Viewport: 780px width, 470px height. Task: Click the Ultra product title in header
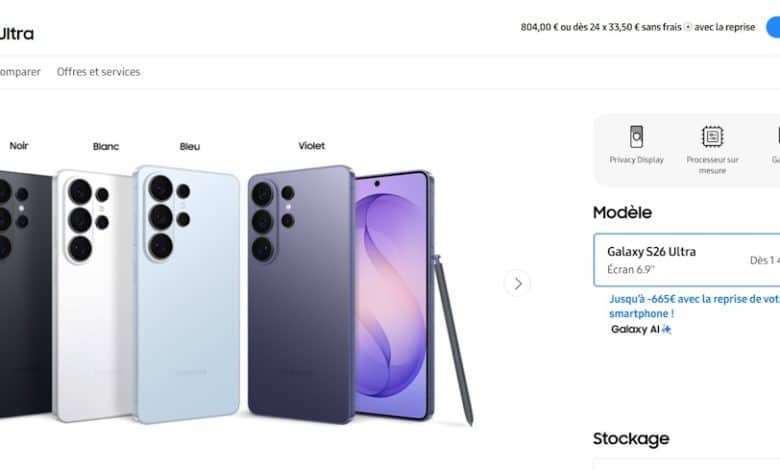17,33
